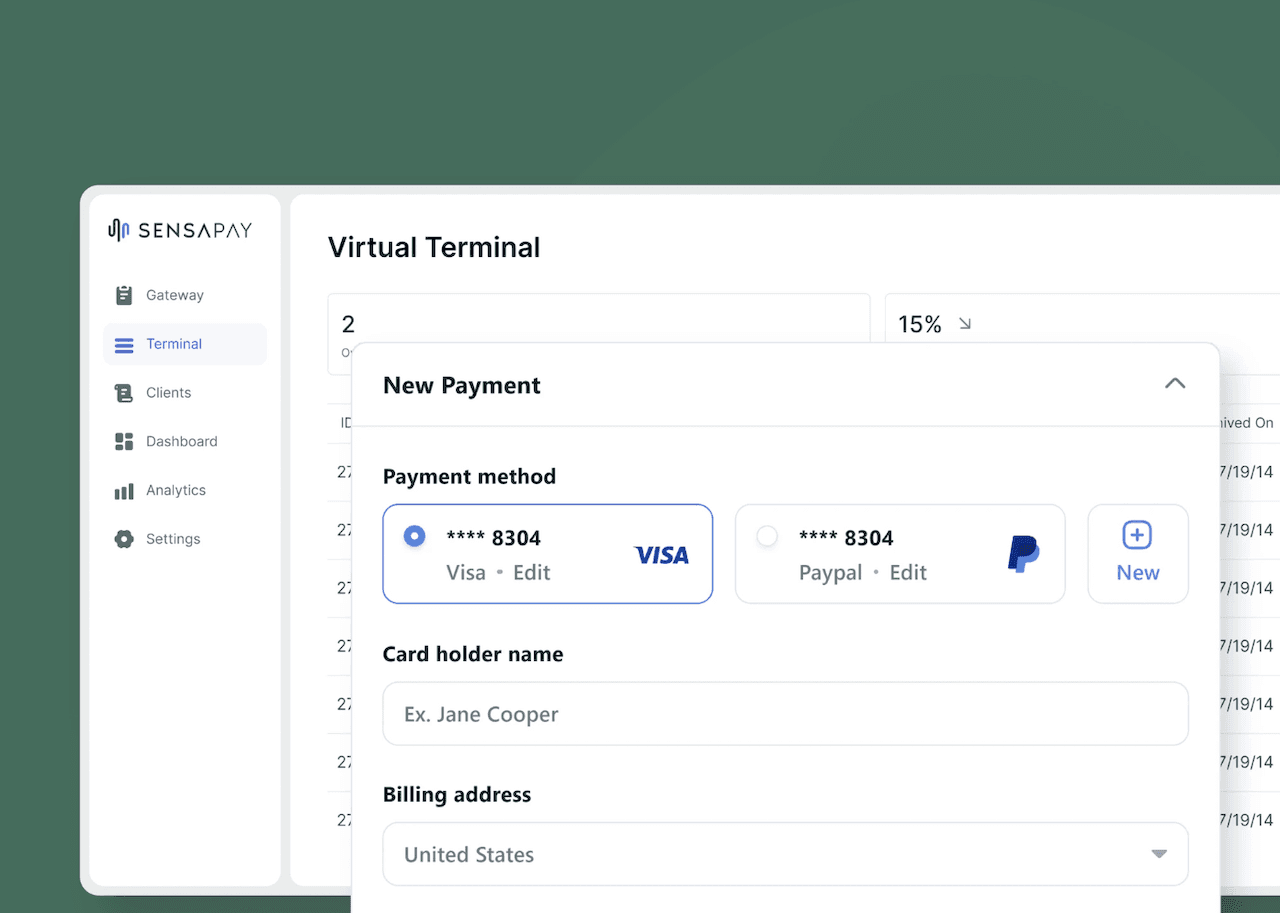Click the PayPal logo

(x=1022, y=553)
